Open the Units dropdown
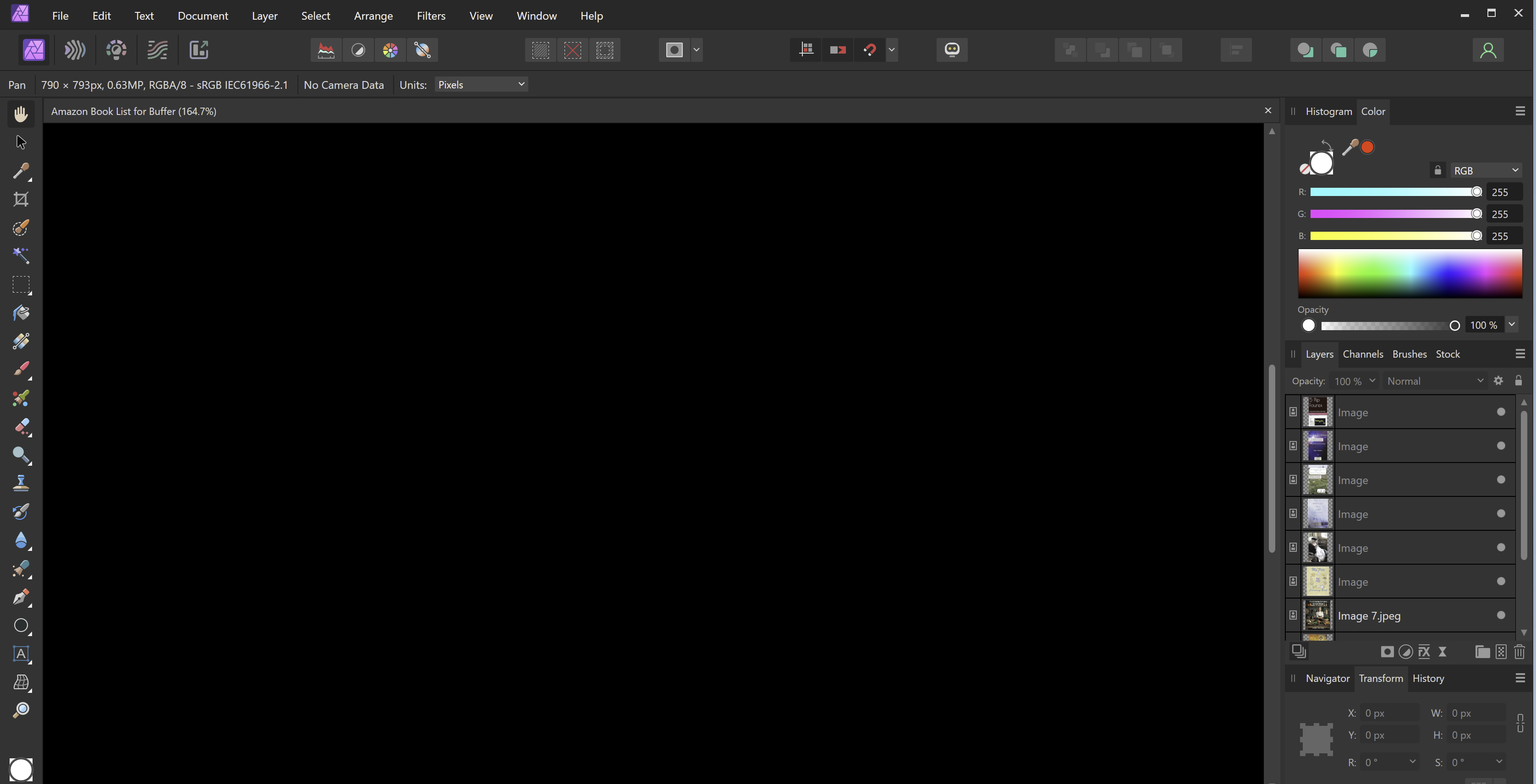Image resolution: width=1536 pixels, height=784 pixels. tap(481, 85)
